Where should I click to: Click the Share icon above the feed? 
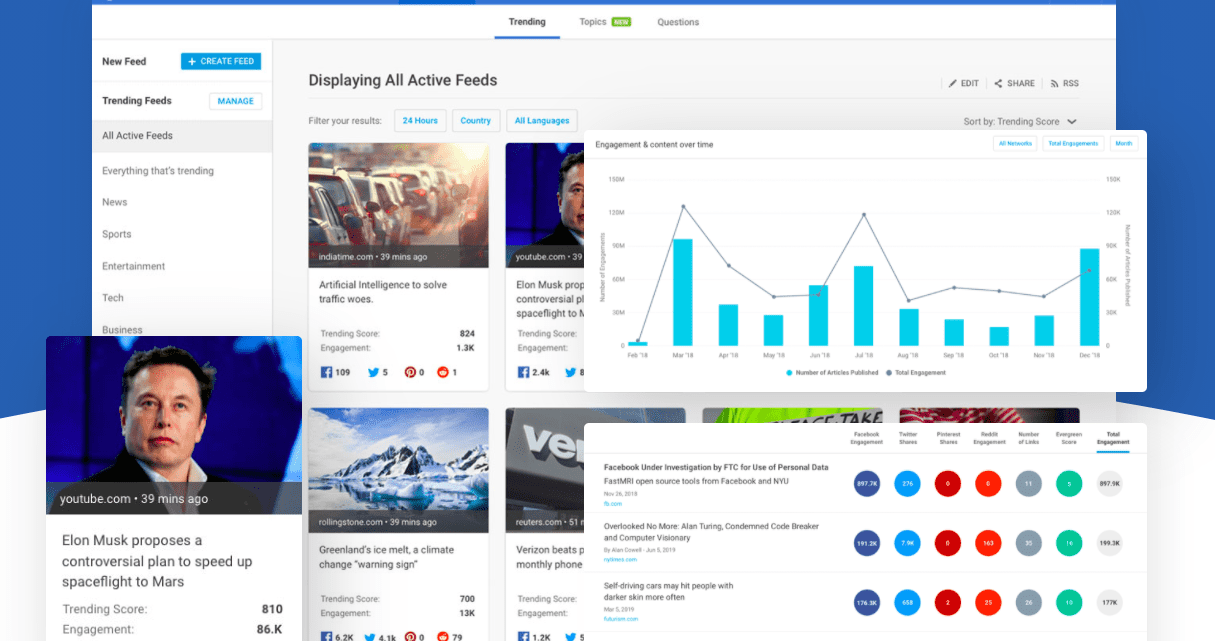pyautogui.click(x=1000, y=83)
